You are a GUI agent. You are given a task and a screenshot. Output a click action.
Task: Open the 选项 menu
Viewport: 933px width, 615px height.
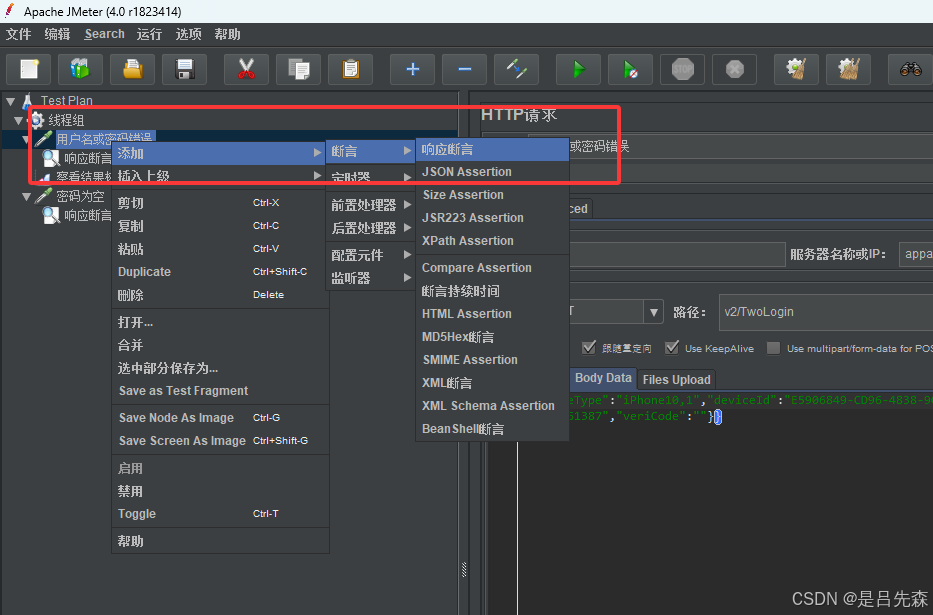point(189,34)
